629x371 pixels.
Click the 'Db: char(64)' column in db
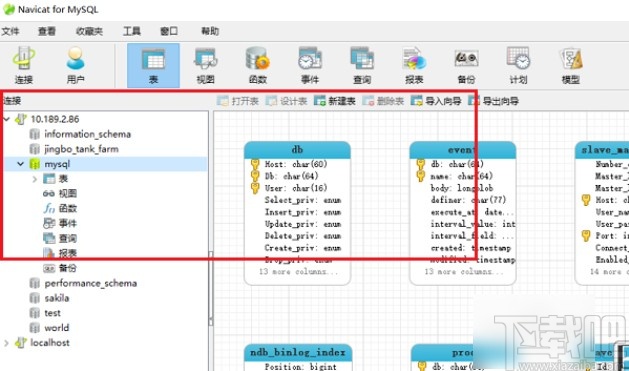tap(292, 176)
